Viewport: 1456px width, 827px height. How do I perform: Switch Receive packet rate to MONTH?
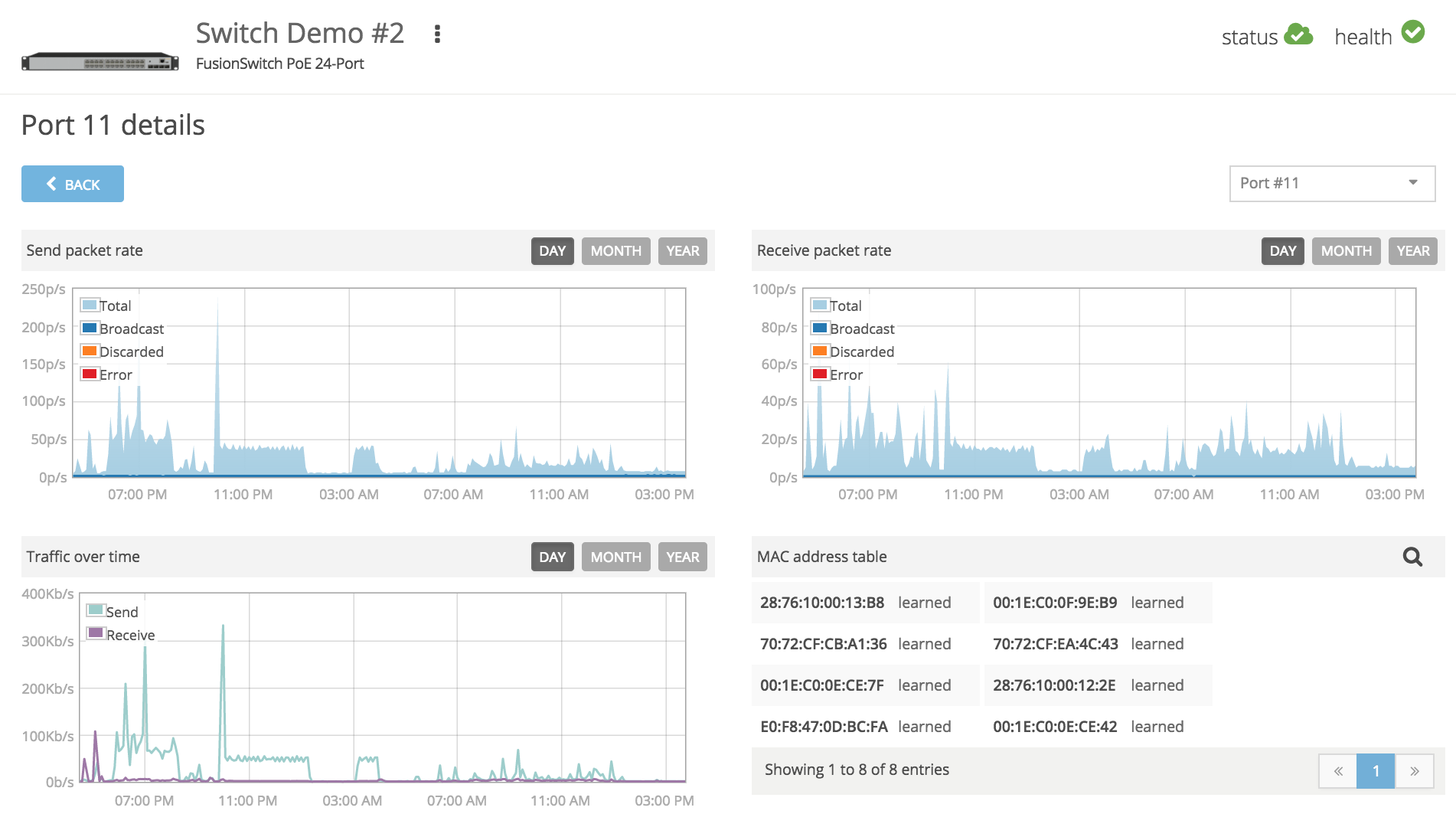[1347, 251]
